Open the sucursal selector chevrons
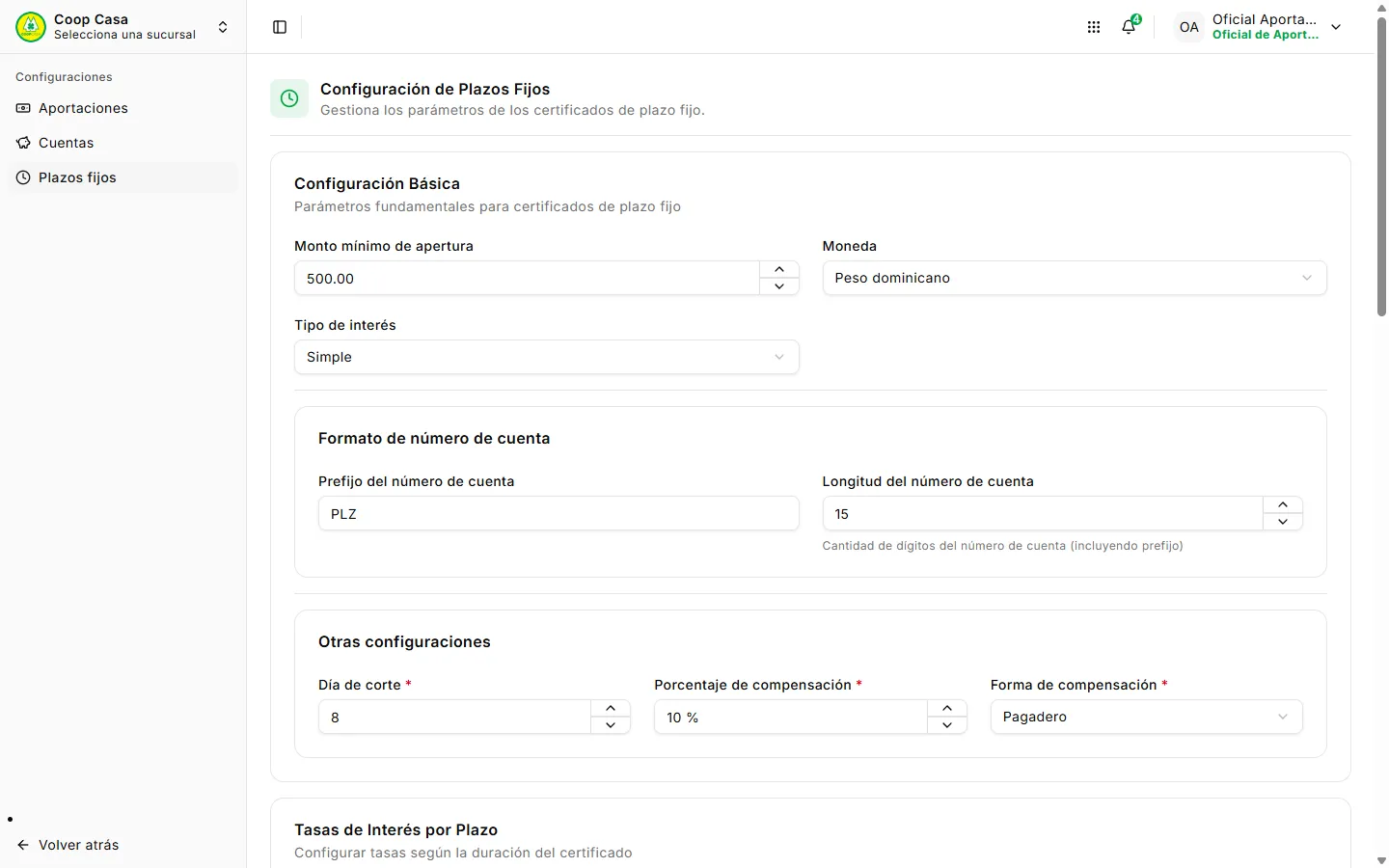1389x868 pixels. tap(223, 27)
